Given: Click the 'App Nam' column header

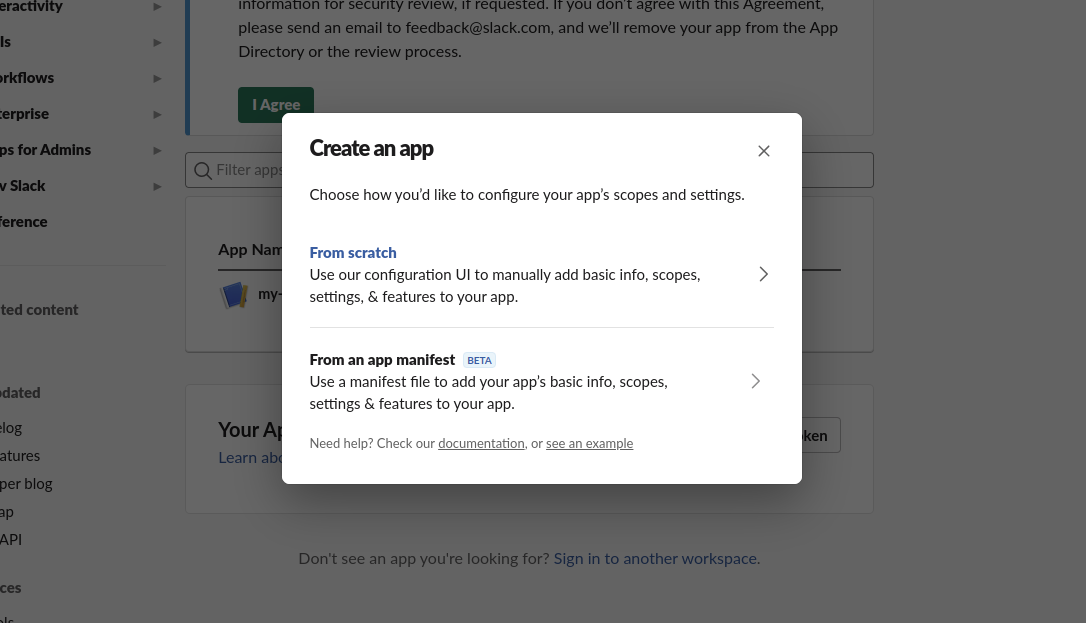Looking at the screenshot, I should point(250,250).
